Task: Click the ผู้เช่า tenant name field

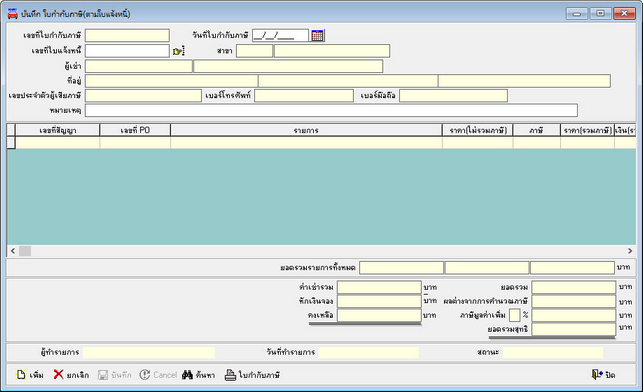Action: tap(288, 66)
